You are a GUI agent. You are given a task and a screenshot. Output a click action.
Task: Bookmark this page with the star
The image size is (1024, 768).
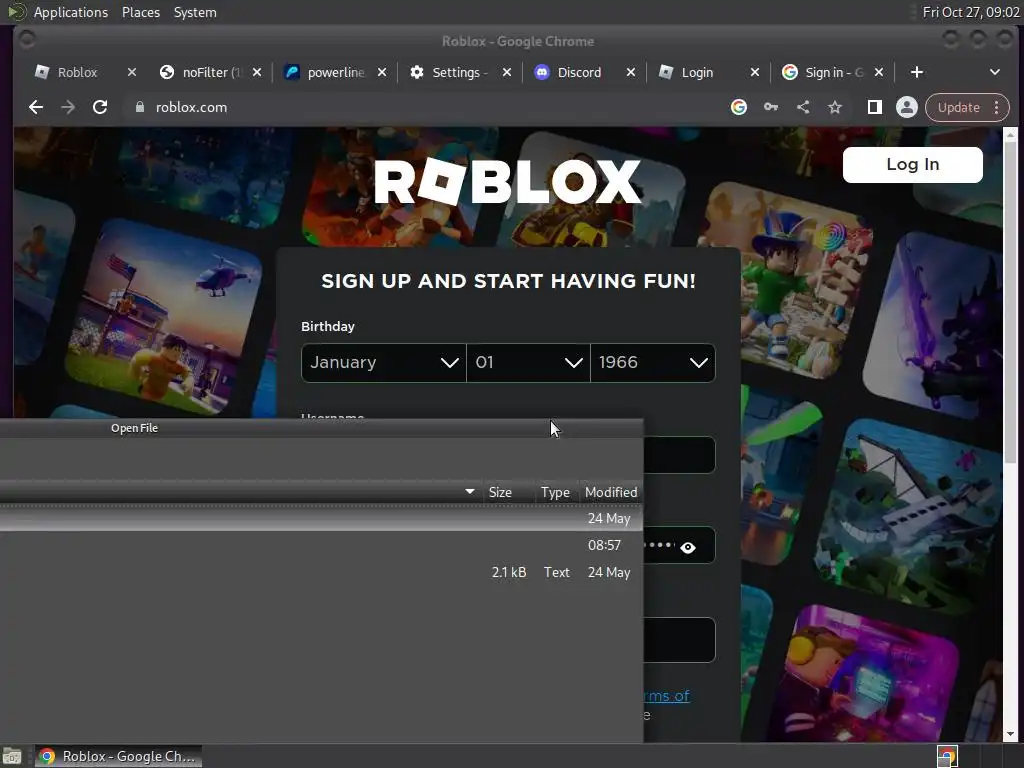click(x=835, y=107)
